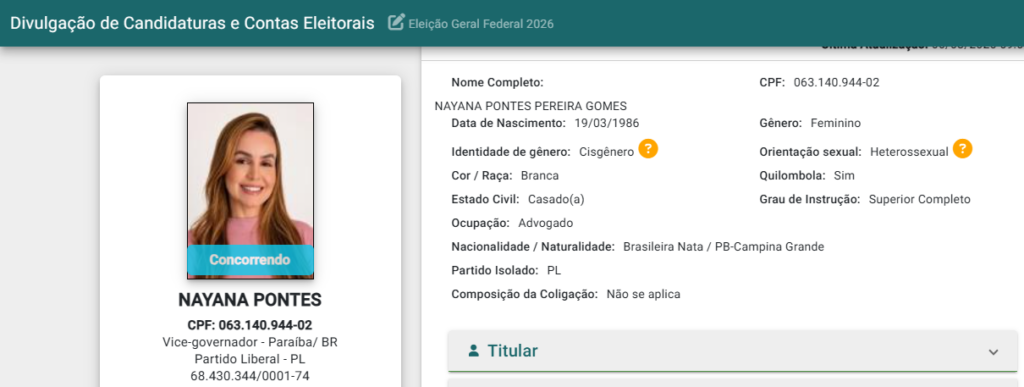Click Vice-governador - Paraíba/ BR line
1024x387 pixels.
coord(250,342)
